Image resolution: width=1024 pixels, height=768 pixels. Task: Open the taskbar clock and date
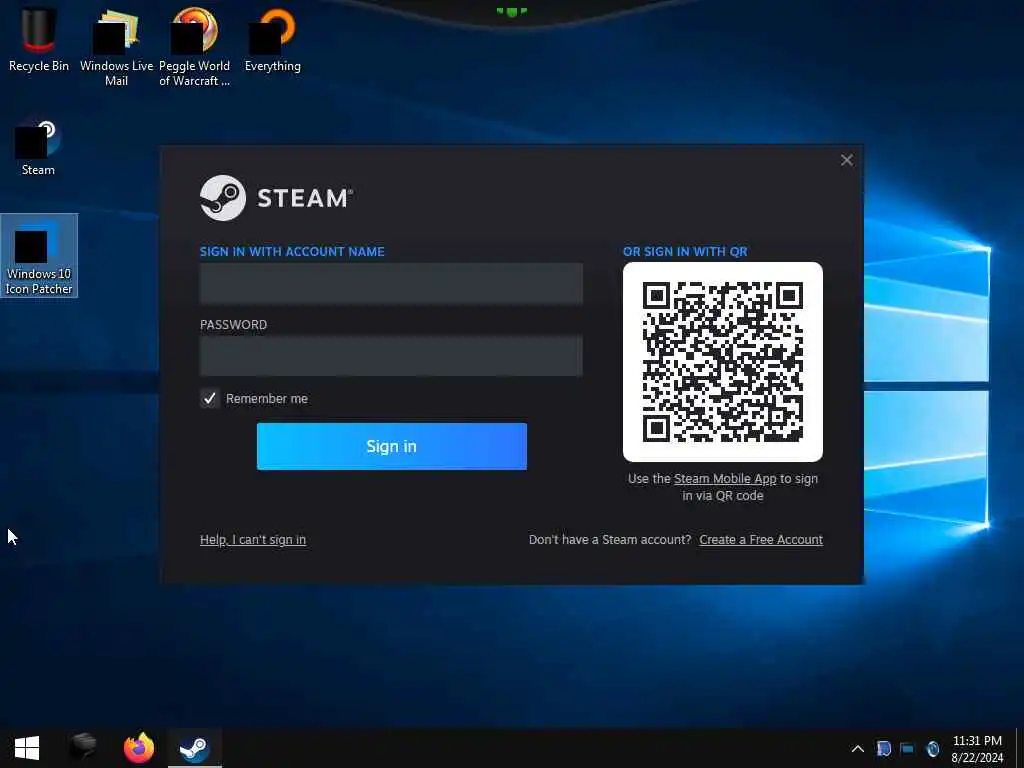[977, 749]
